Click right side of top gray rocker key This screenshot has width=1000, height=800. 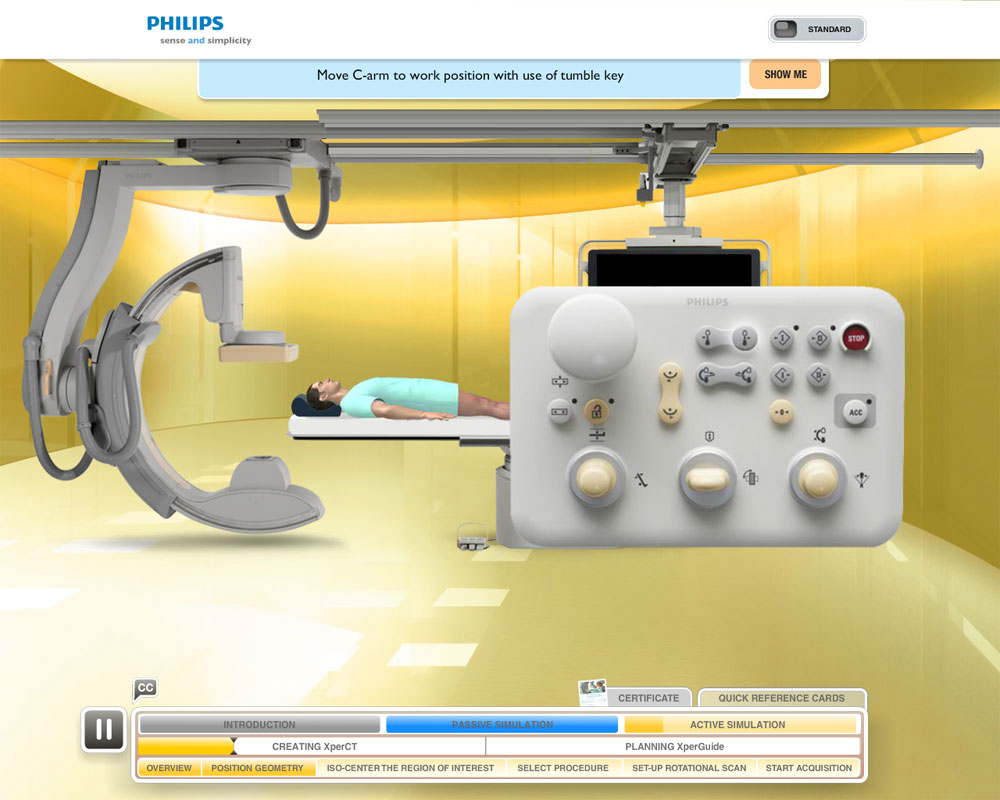[x=744, y=338]
